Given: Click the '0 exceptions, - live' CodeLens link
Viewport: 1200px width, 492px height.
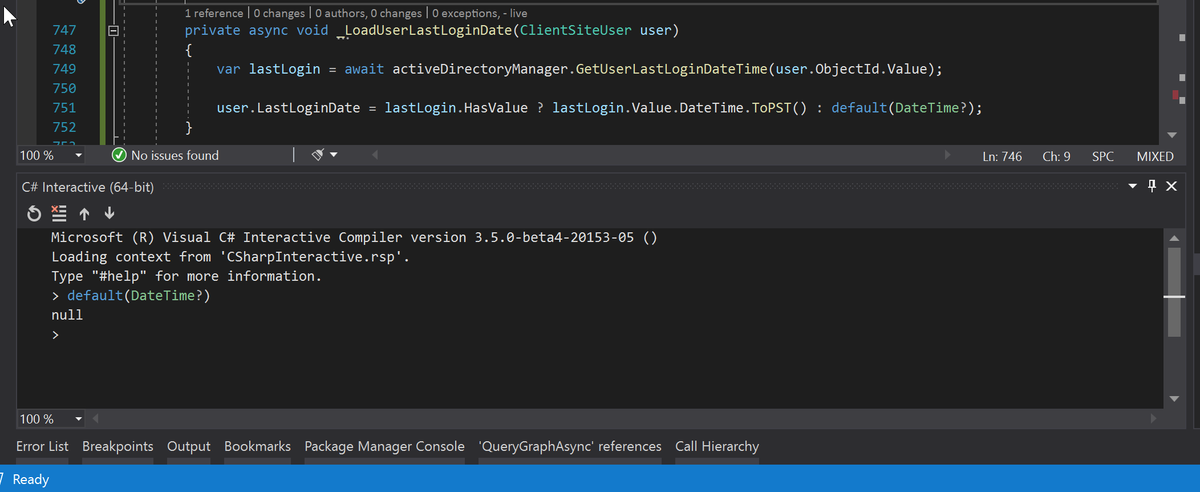Looking at the screenshot, I should pos(481,13).
